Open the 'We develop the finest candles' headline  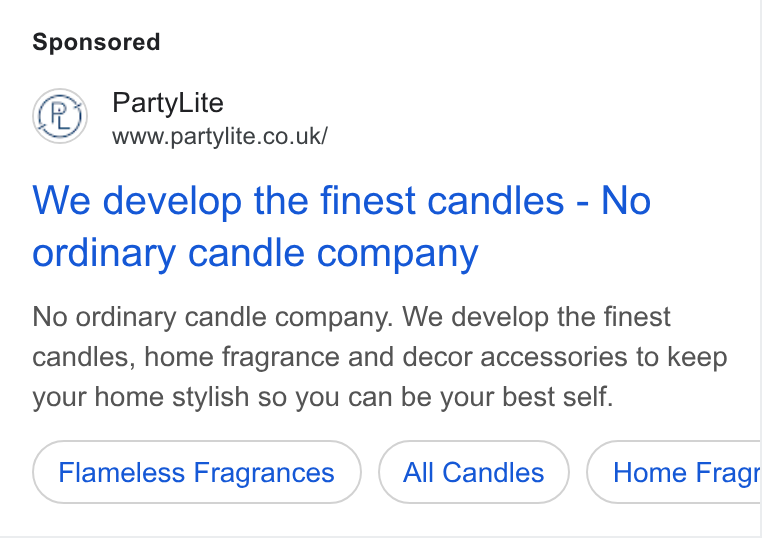(x=341, y=226)
